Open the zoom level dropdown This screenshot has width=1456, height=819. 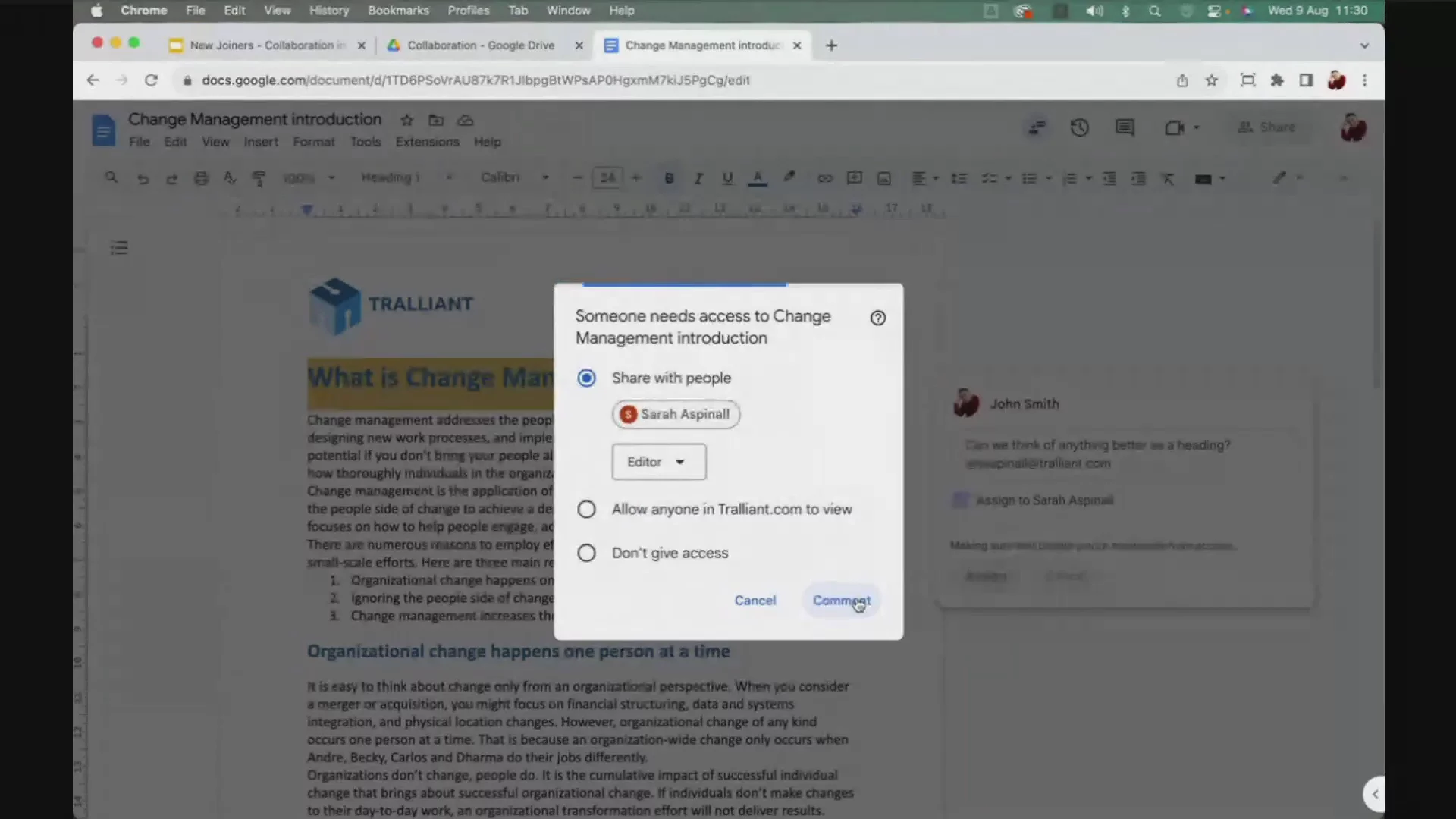pos(309,177)
